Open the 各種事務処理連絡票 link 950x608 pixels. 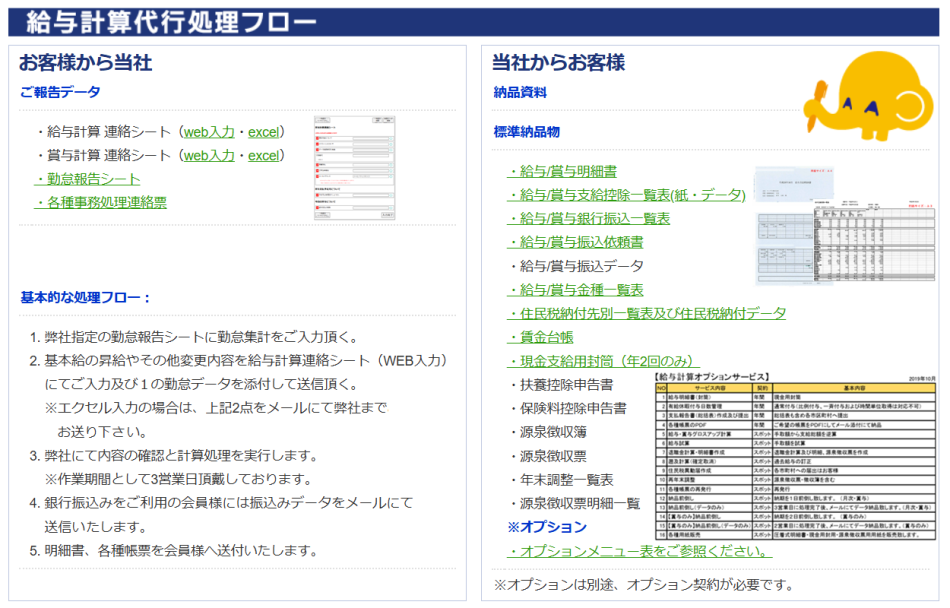(100, 202)
